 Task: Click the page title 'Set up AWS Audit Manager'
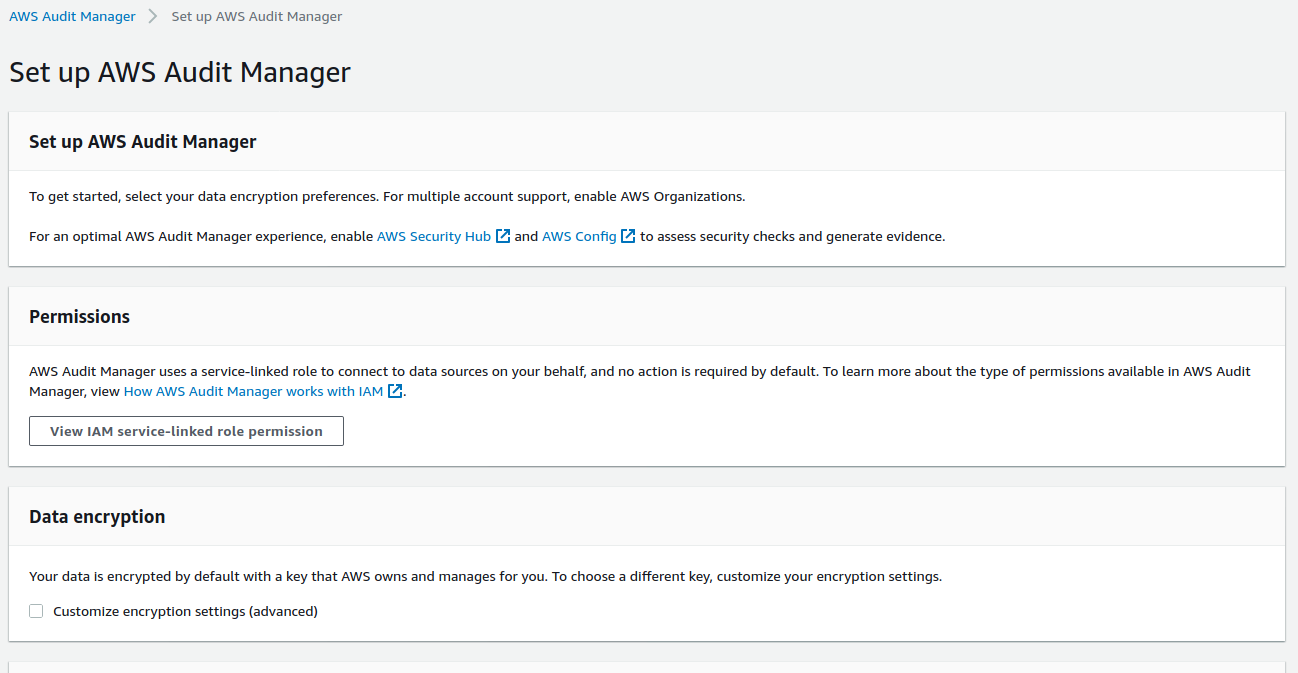point(180,72)
